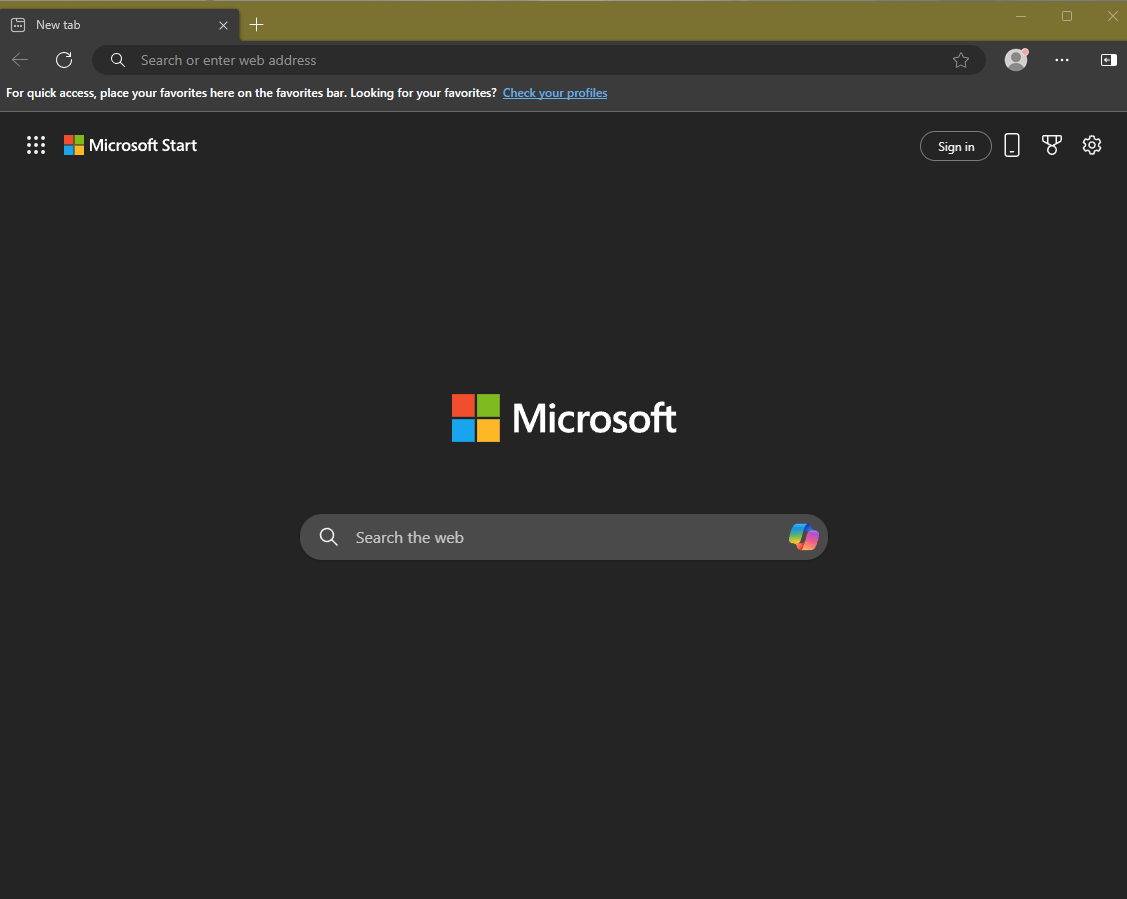
Task: Toggle the sidebar panel icon
Action: coord(1108,60)
